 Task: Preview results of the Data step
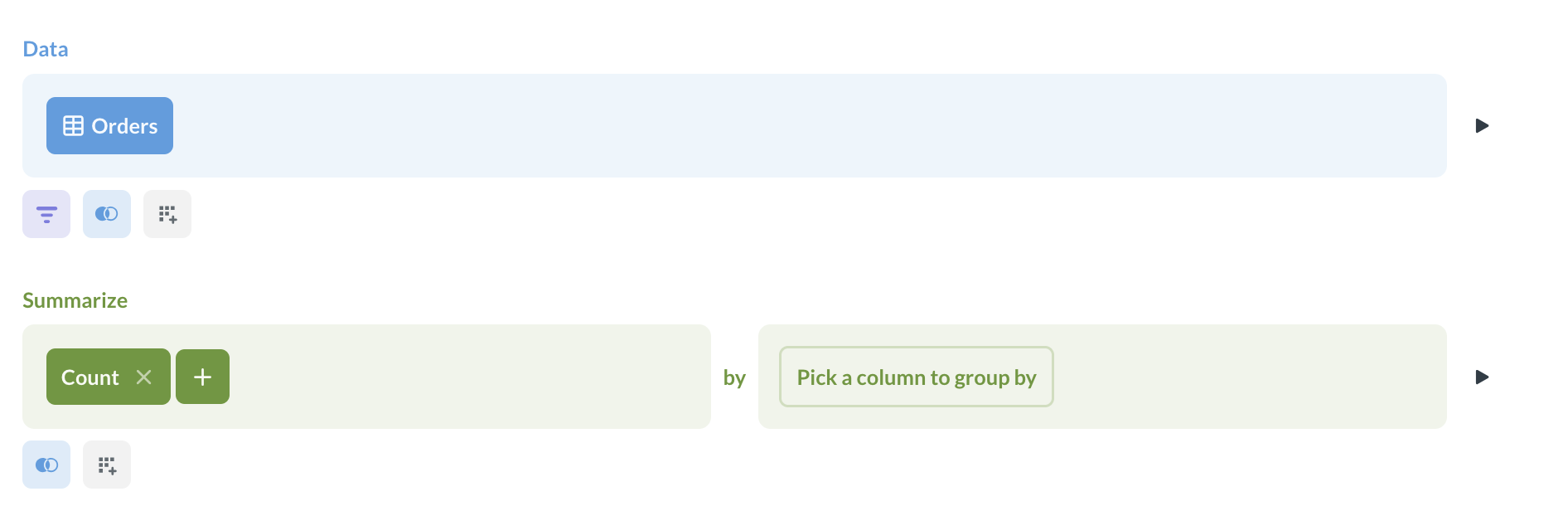1482,126
